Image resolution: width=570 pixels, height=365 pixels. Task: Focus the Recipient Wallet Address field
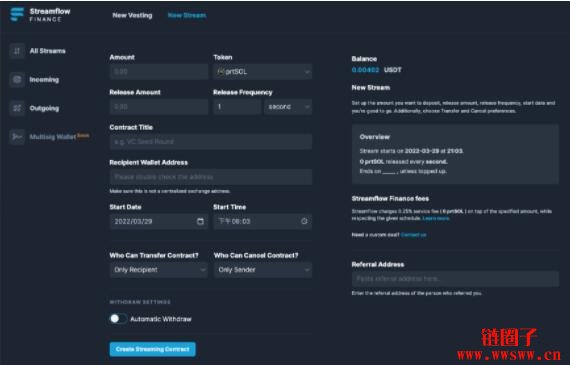(210, 177)
